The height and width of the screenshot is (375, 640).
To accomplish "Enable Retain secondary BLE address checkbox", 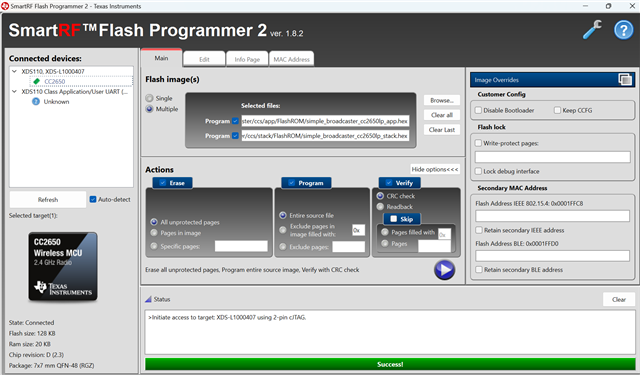I will pyautogui.click(x=479, y=270).
